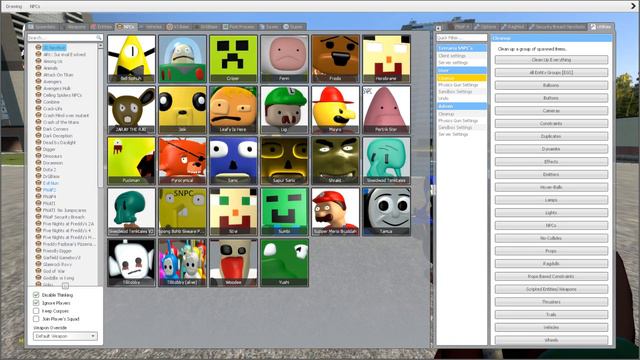Image resolution: width=640 pixels, height=360 pixels.
Task: Spawn the green Yoshi NPC
Action: (284, 263)
